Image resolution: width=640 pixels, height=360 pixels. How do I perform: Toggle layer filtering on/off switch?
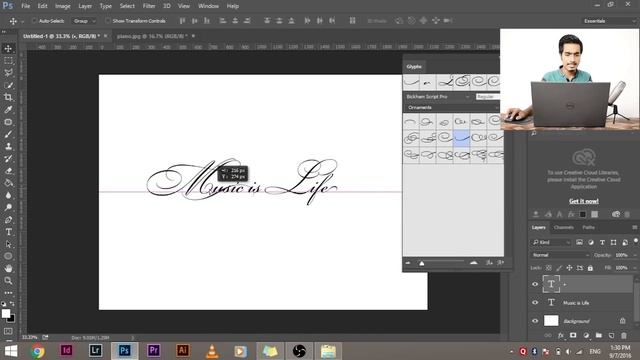636,241
